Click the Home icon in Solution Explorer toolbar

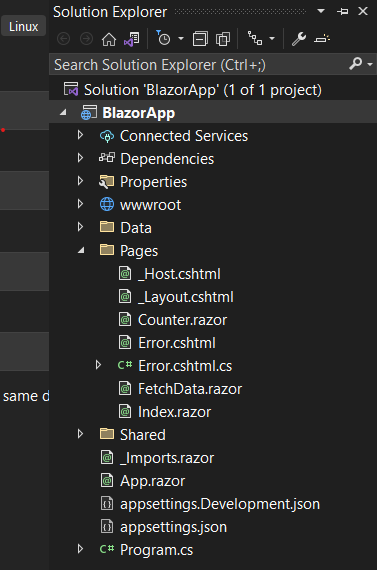coord(109,39)
